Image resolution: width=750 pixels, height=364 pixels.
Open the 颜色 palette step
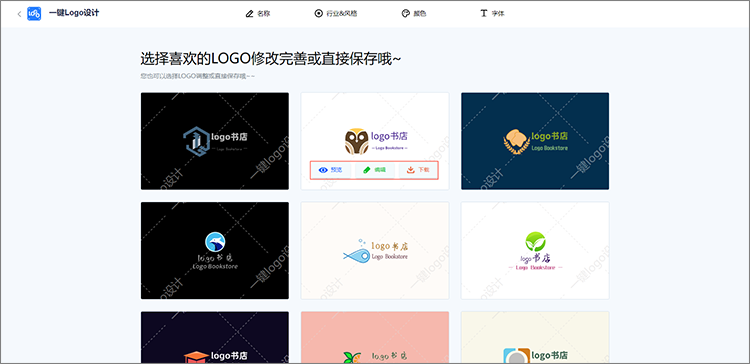(414, 13)
